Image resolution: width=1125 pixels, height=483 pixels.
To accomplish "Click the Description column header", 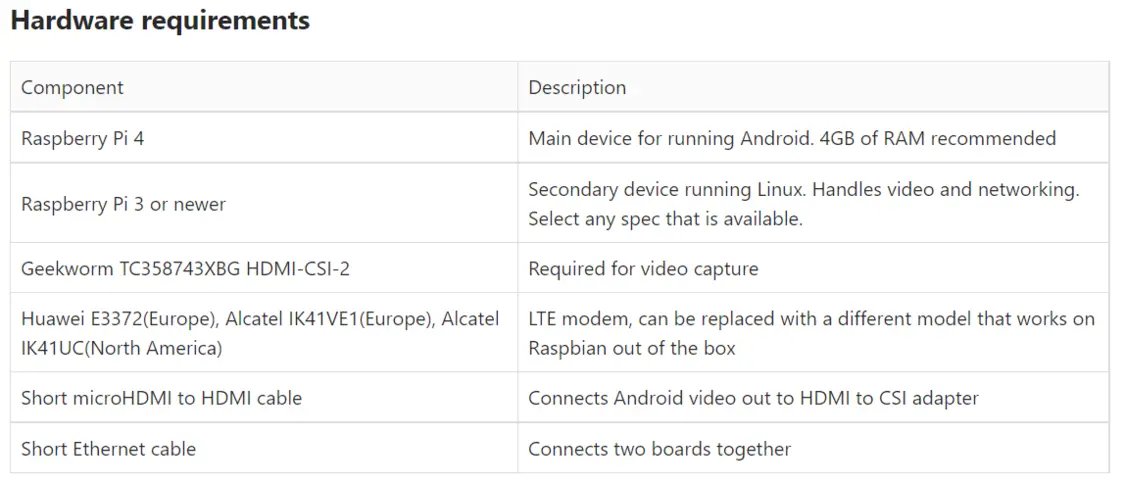I will (x=577, y=87).
